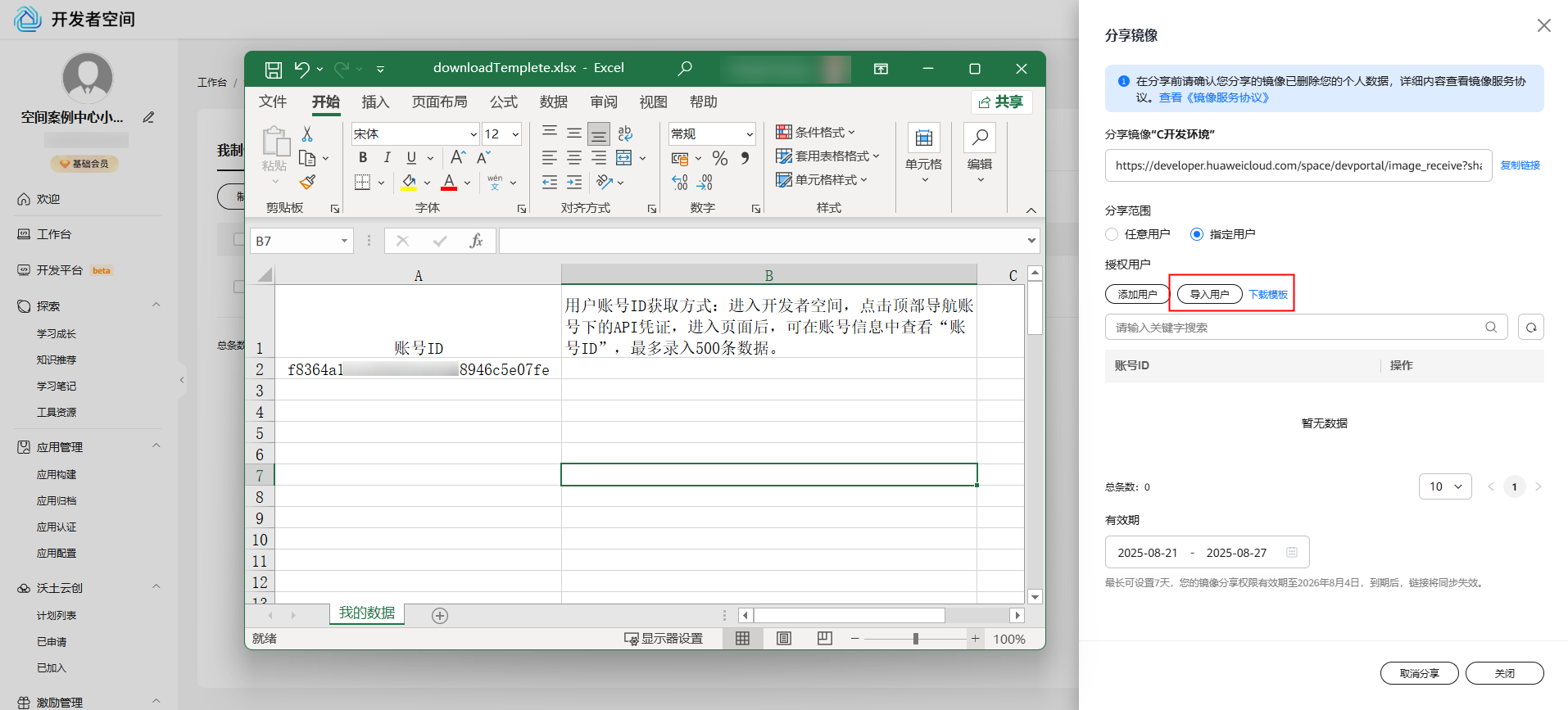
Task: Toggle Italic formatting
Action: coord(387,157)
